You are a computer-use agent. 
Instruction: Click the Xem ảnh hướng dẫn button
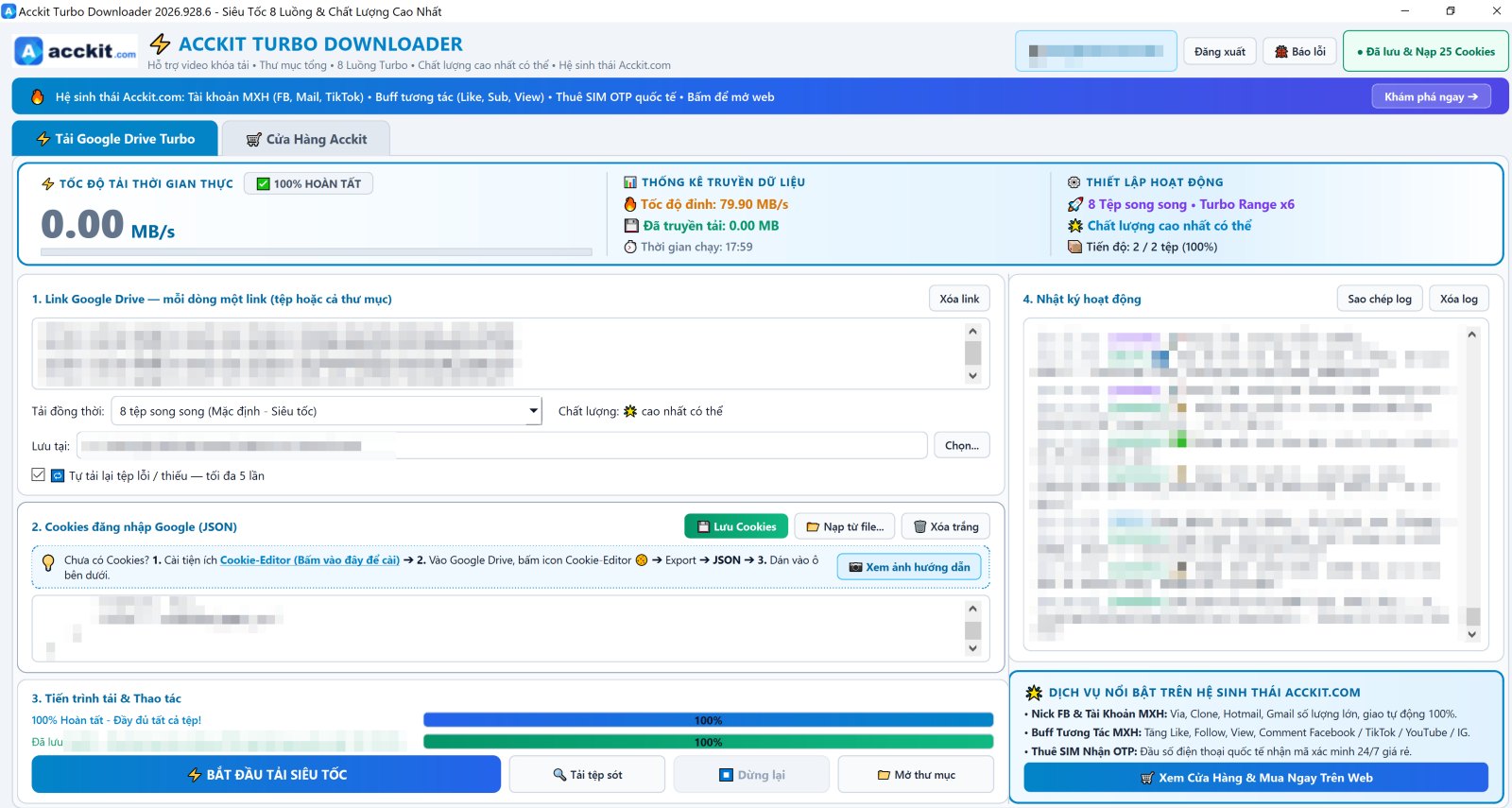coord(909,567)
